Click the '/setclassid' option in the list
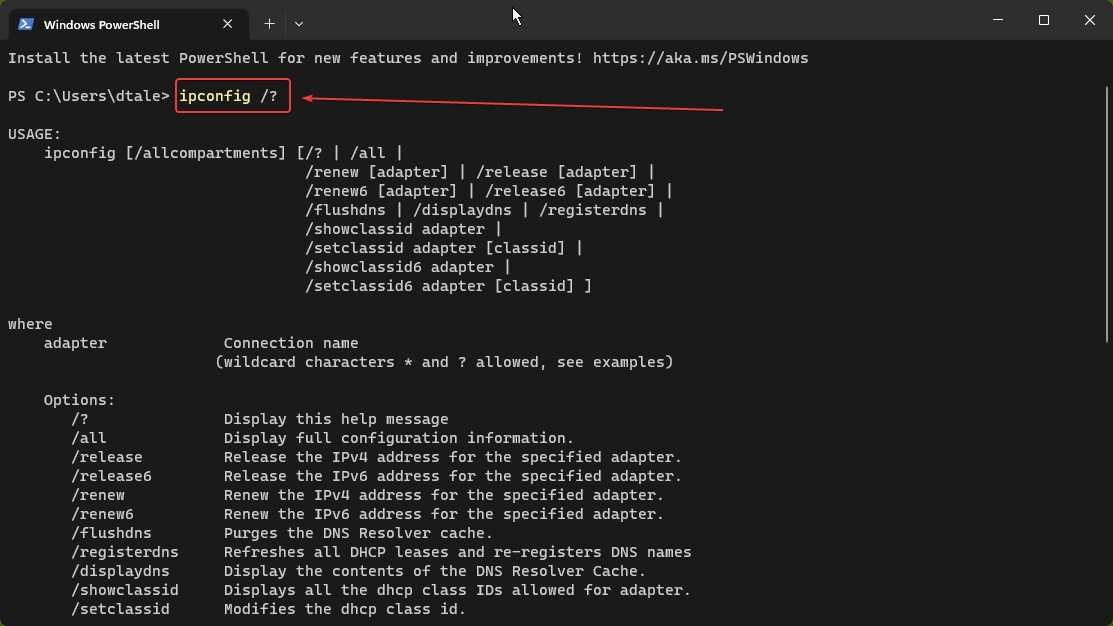Image resolution: width=1113 pixels, height=626 pixels. point(121,610)
